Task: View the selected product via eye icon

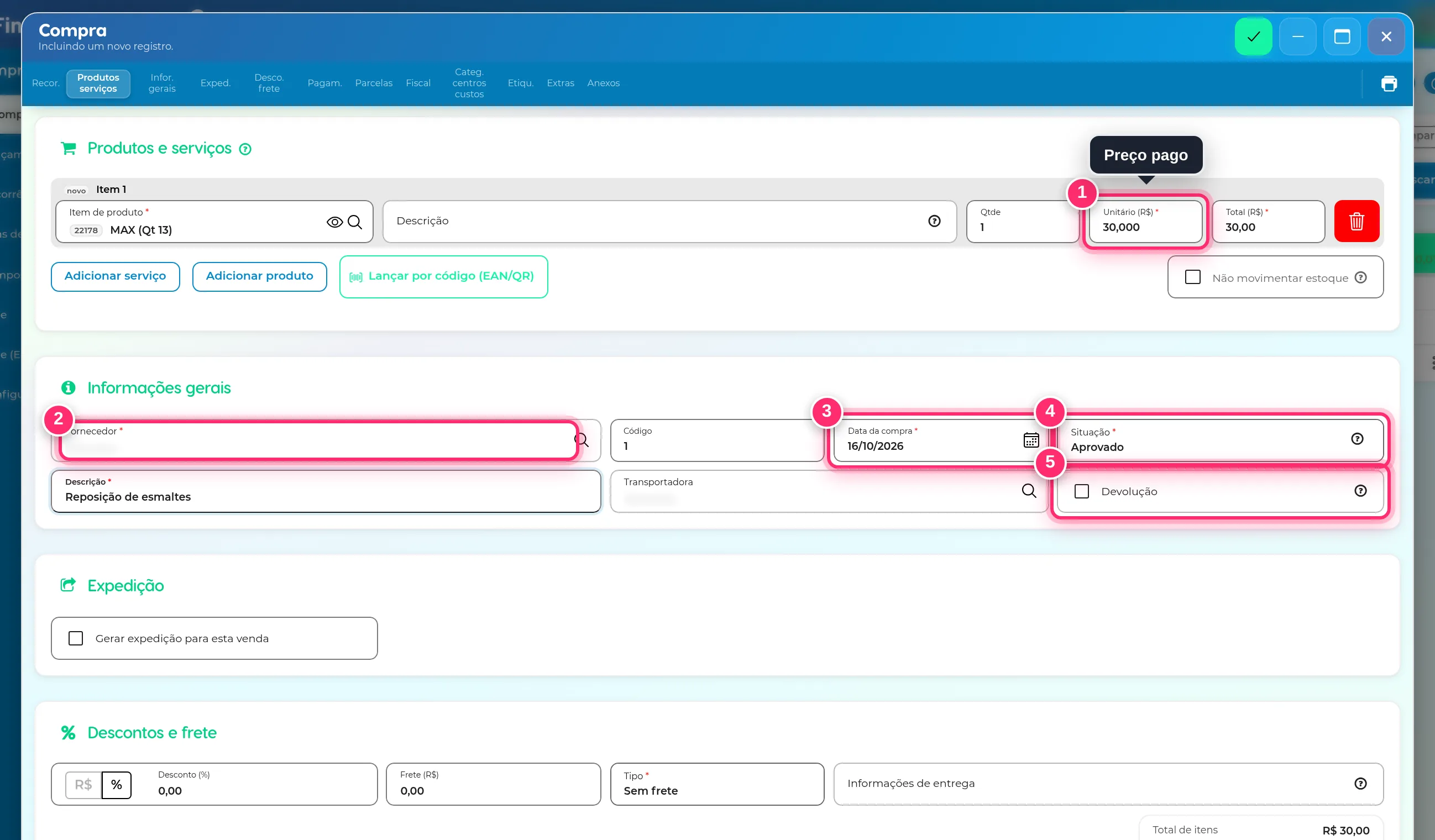Action: click(335, 222)
